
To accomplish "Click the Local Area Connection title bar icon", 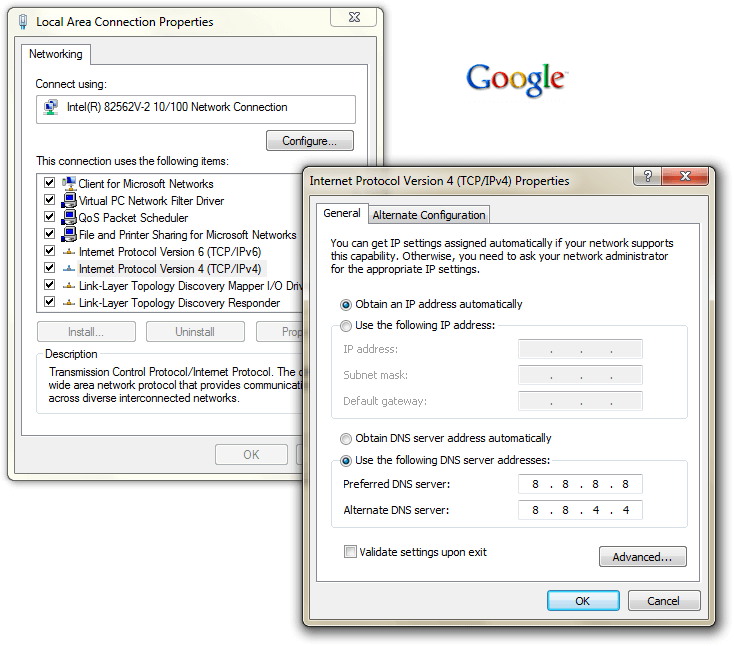I will [x=22, y=22].
